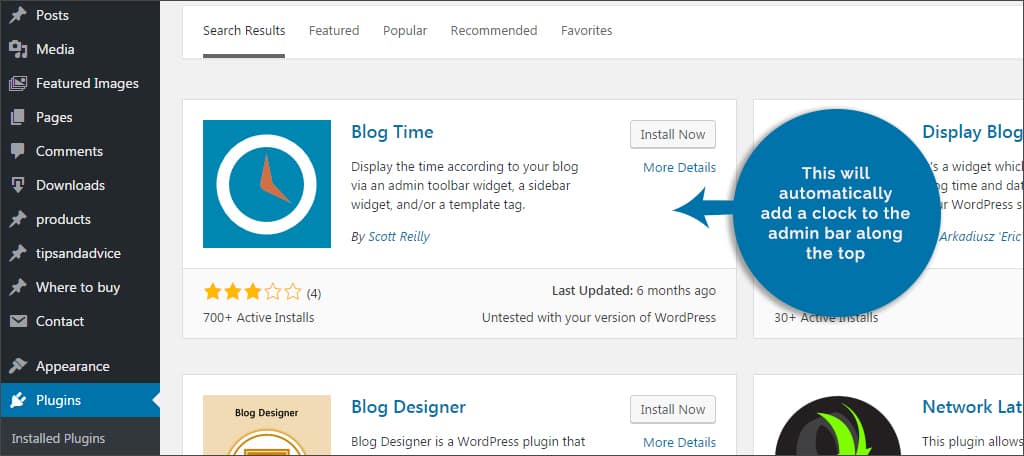Click the tipsandadvice pushpin icon
Image resolution: width=1024 pixels, height=456 pixels.
coord(18,253)
